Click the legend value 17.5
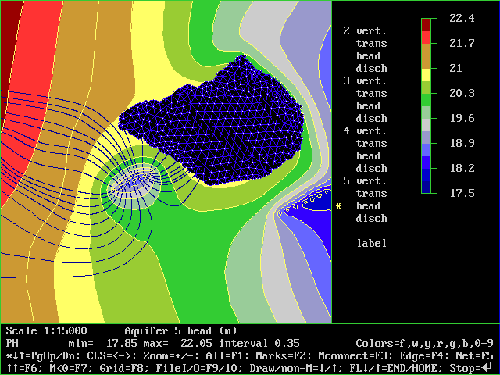 point(462,193)
